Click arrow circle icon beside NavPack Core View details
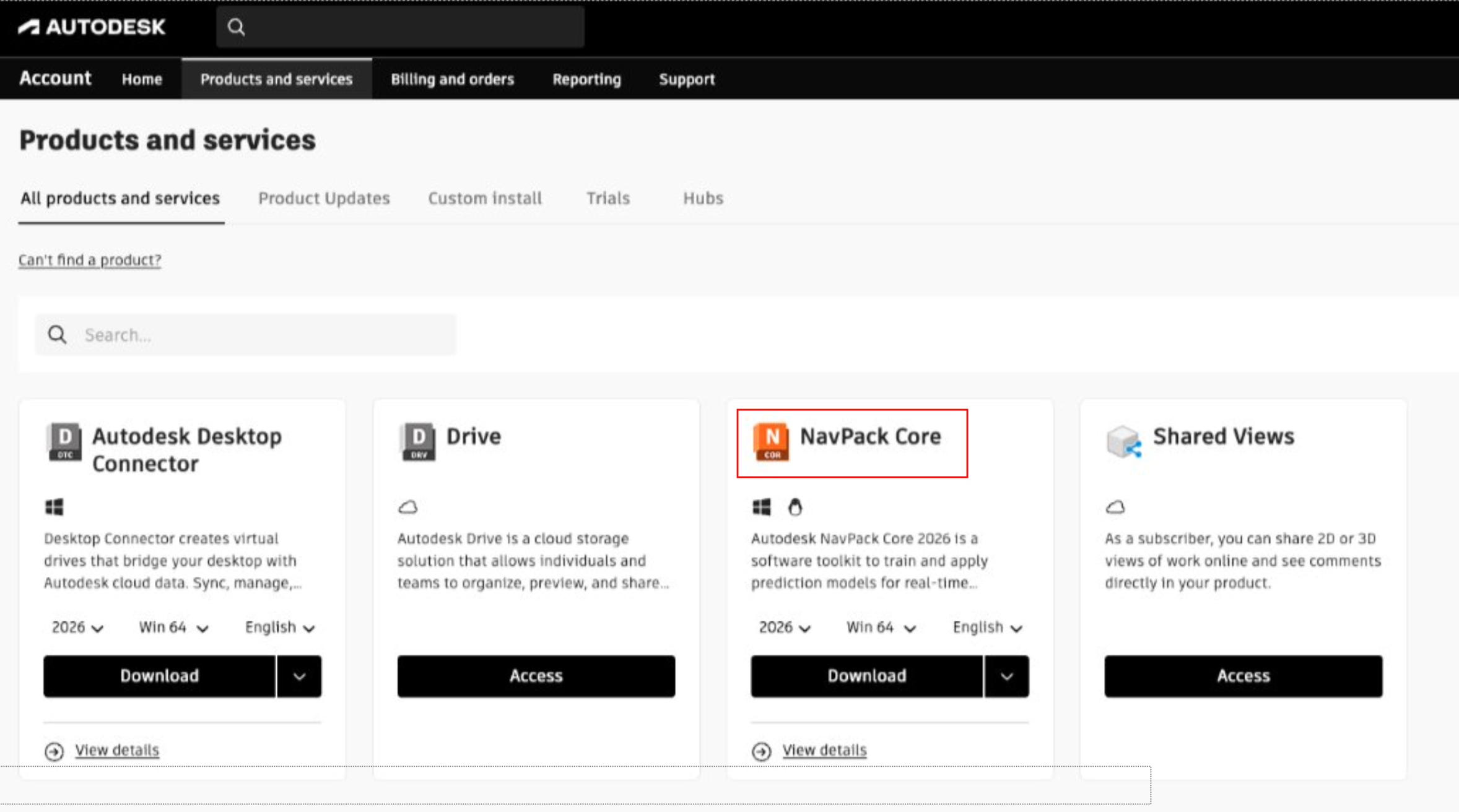Image resolution: width=1459 pixels, height=812 pixels. point(761,751)
